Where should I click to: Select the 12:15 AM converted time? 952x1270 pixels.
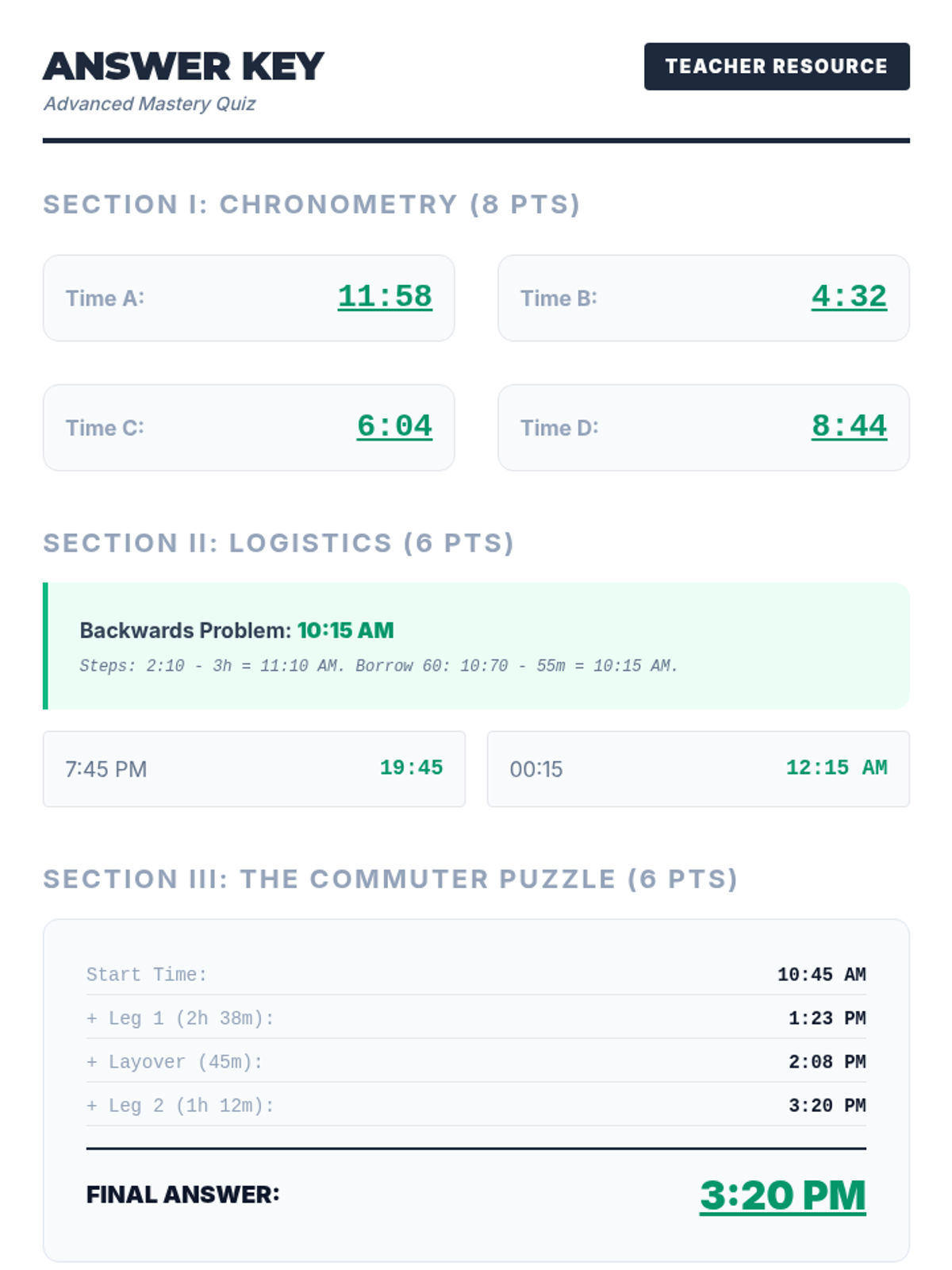pyautogui.click(x=836, y=768)
